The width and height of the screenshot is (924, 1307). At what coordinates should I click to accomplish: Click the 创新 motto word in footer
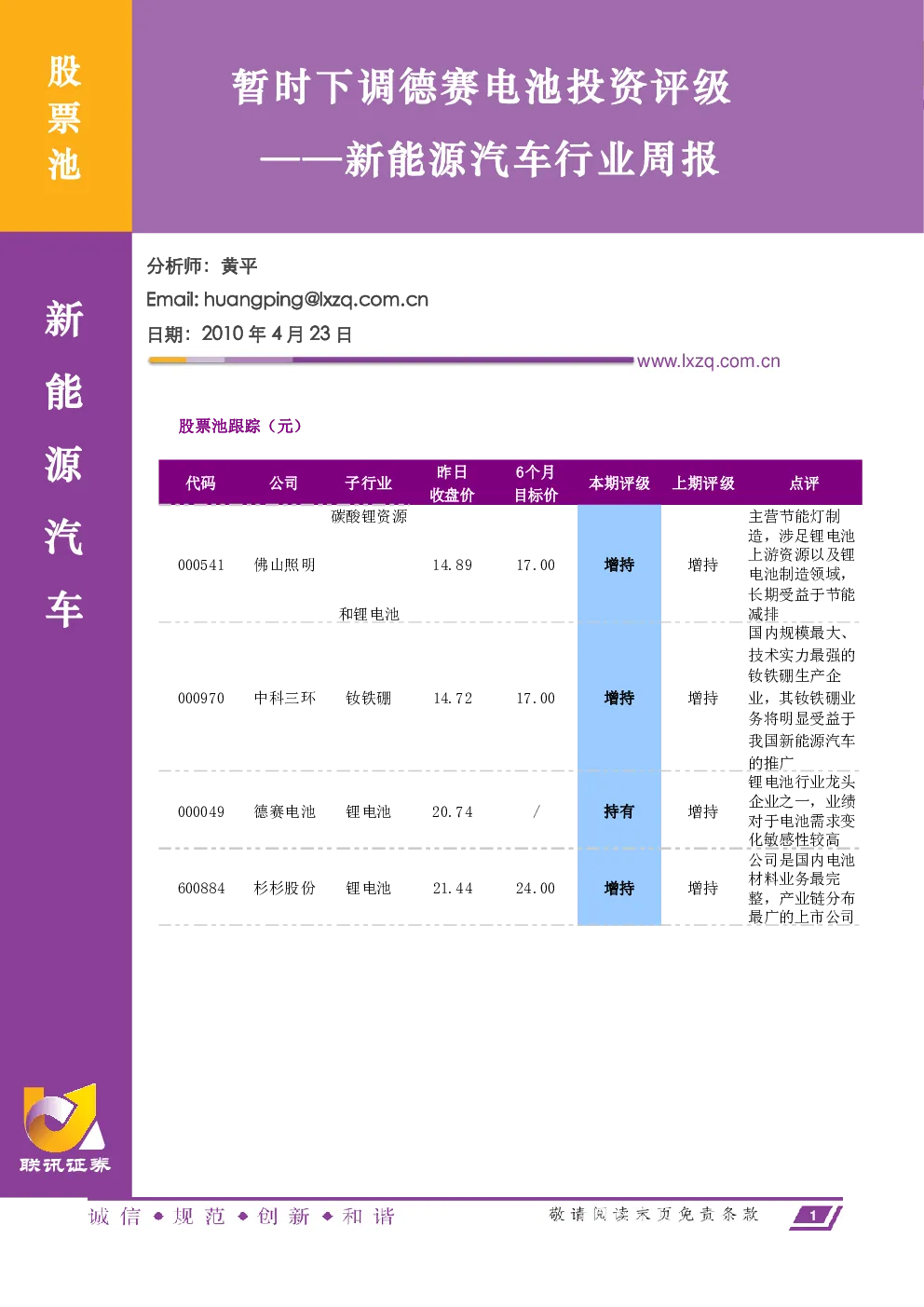(x=284, y=1216)
